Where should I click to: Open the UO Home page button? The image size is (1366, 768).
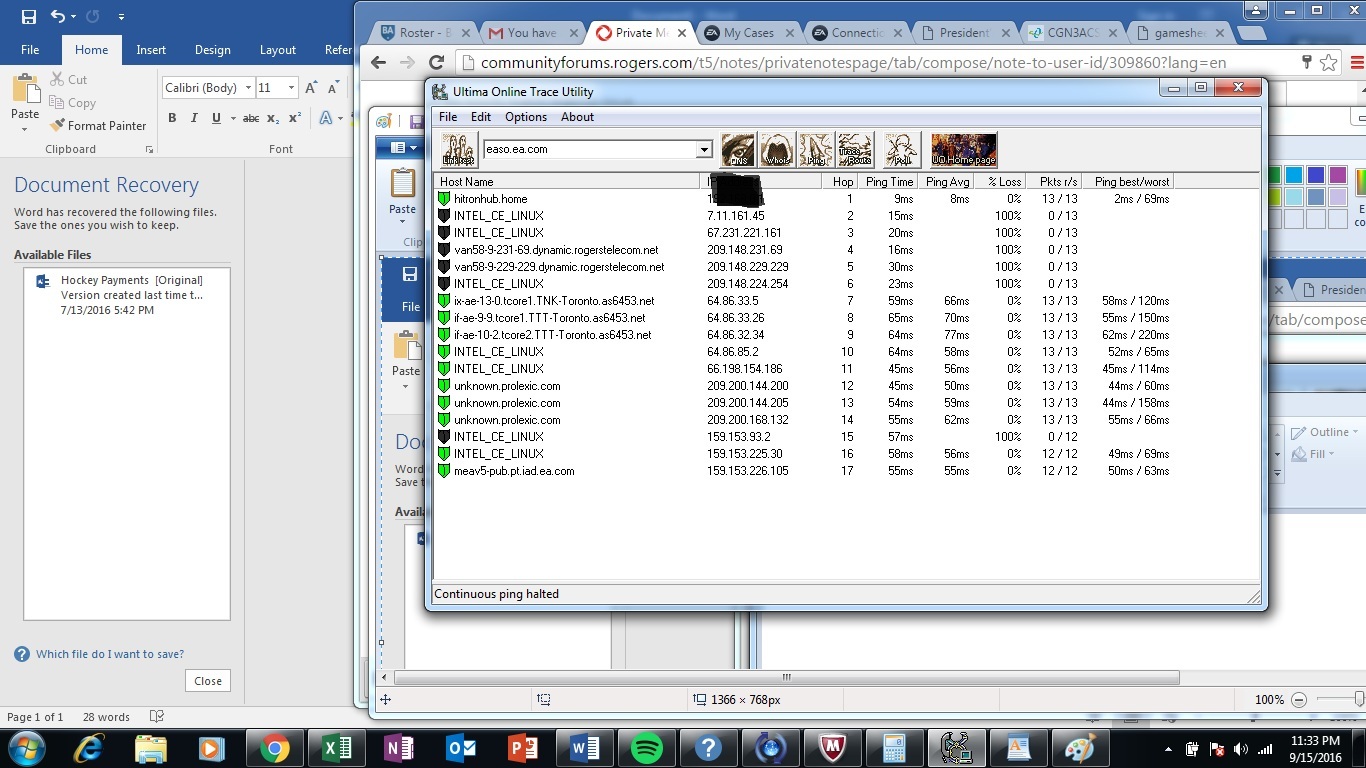pos(964,150)
